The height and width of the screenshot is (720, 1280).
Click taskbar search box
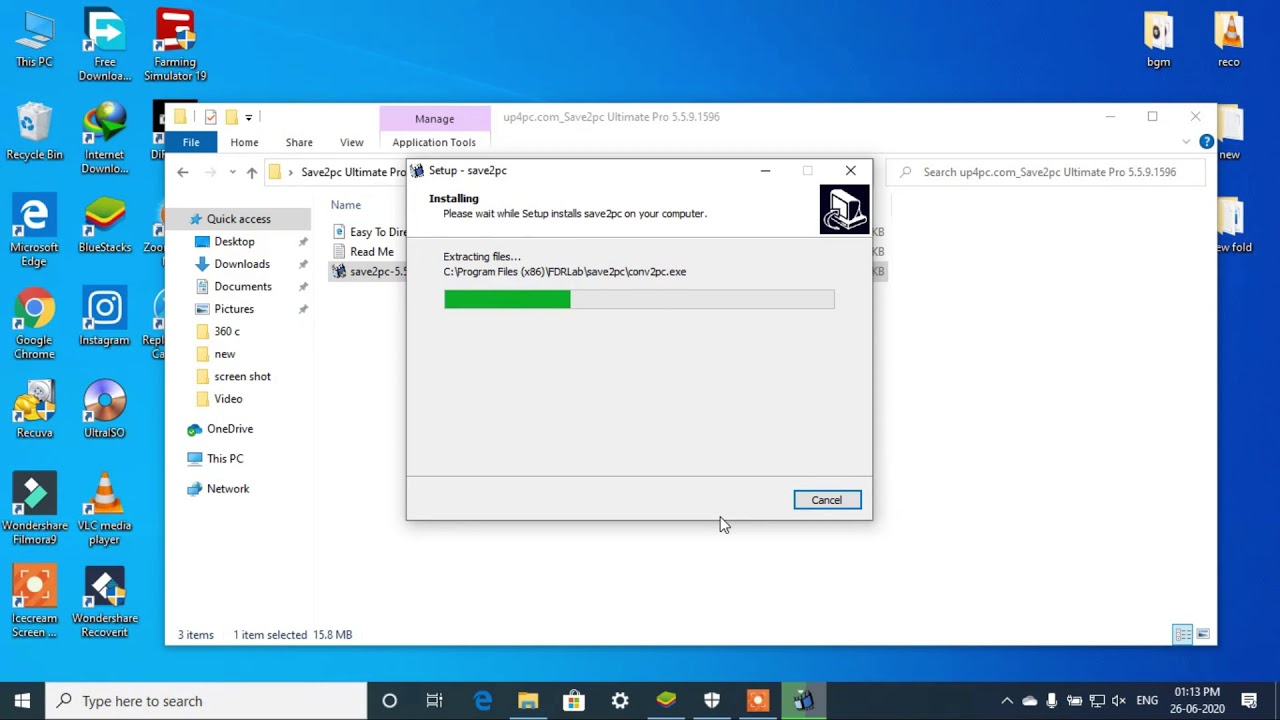(207, 701)
